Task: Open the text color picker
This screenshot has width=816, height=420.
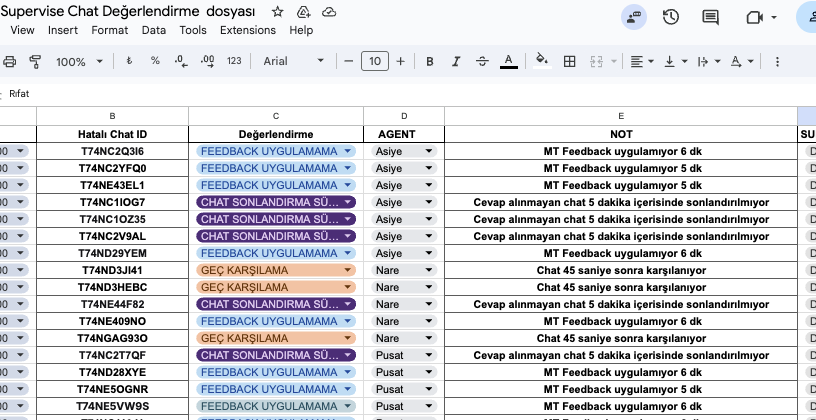Action: pos(509,61)
